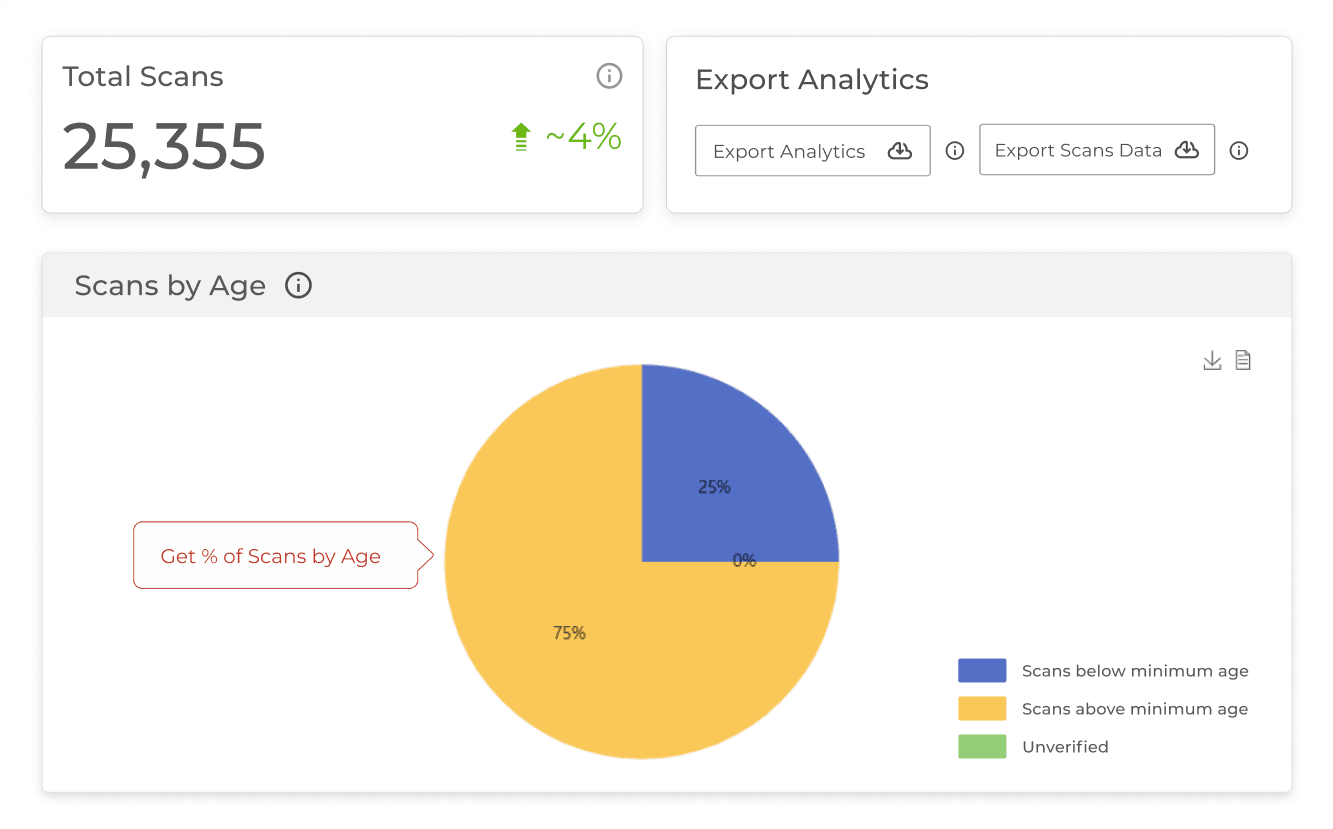The width and height of the screenshot is (1333, 829).
Task: Click info icon right of Export Scans Data
Action: point(1239,151)
